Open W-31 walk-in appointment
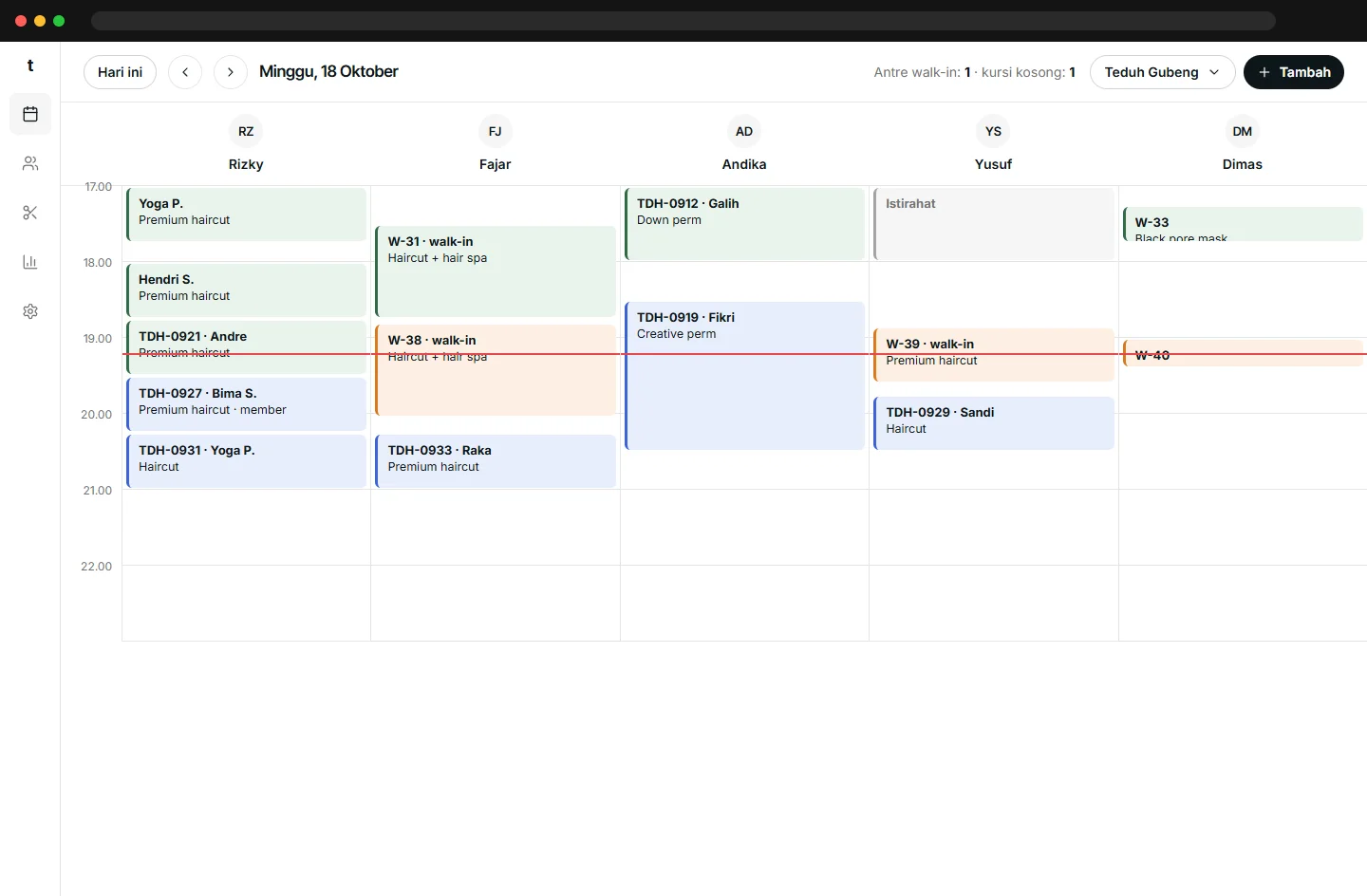Screen dimensions: 1367x896 [496, 271]
